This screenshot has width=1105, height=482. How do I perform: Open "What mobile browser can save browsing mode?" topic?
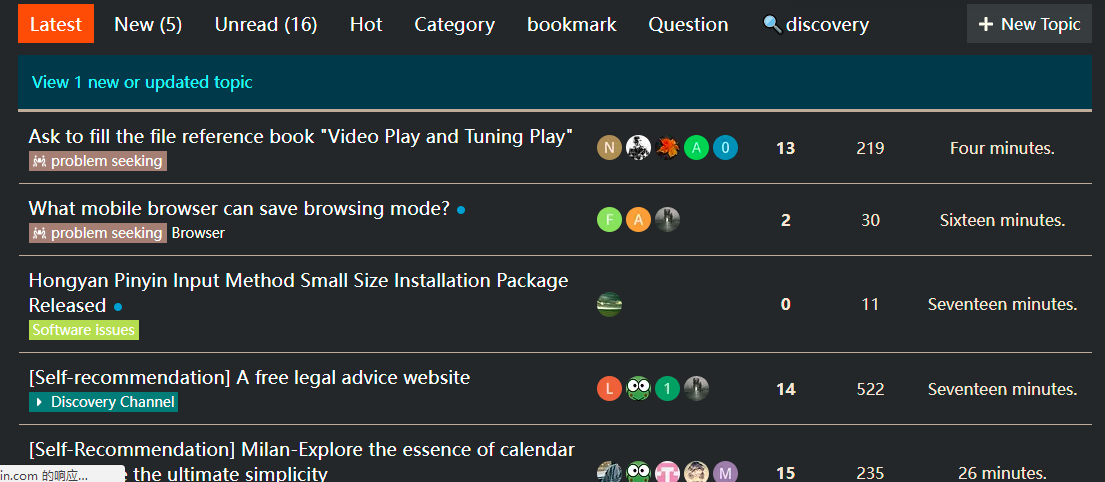[239, 208]
